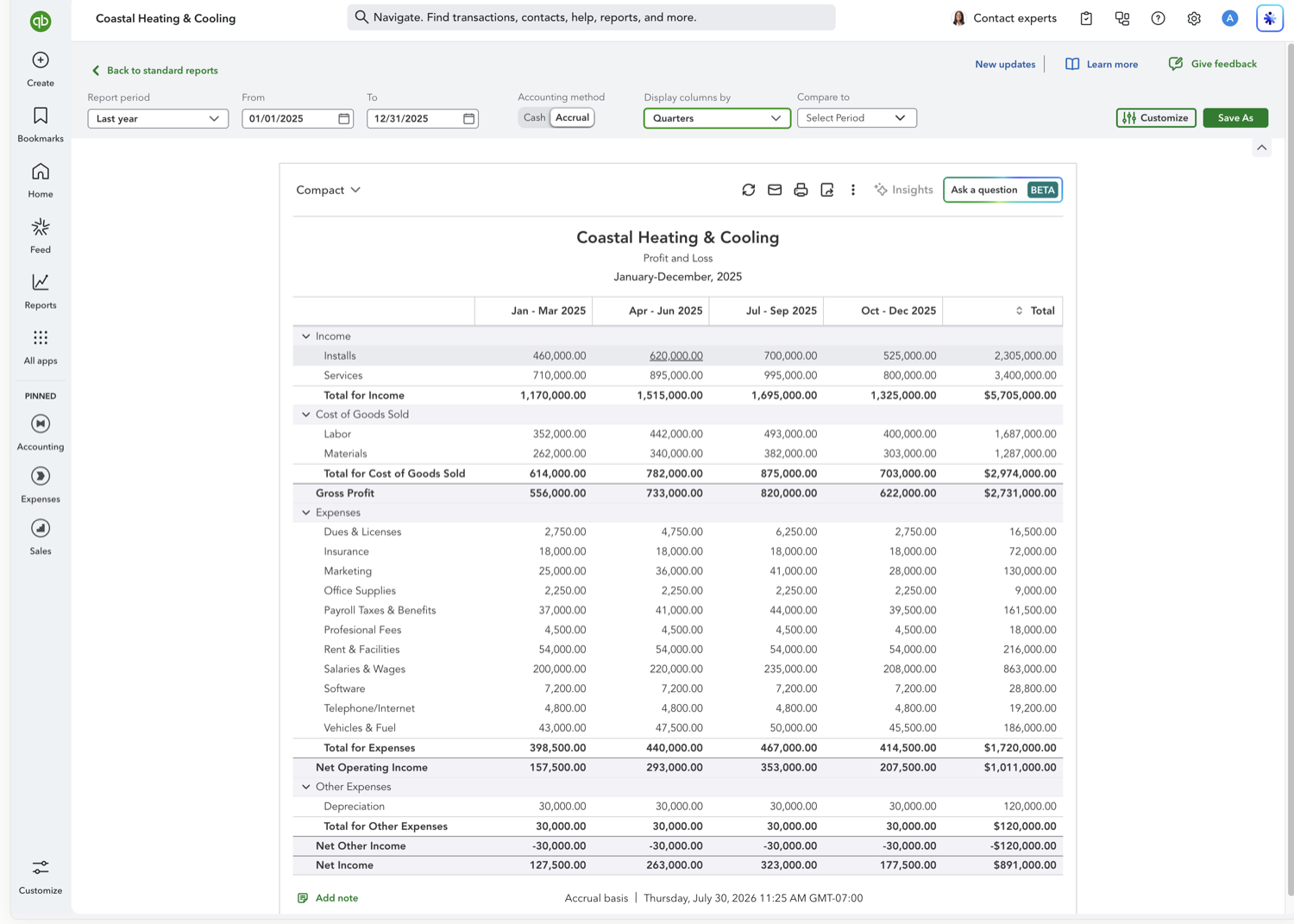The image size is (1294, 924).
Task: Open All apps grid
Action: (x=41, y=347)
